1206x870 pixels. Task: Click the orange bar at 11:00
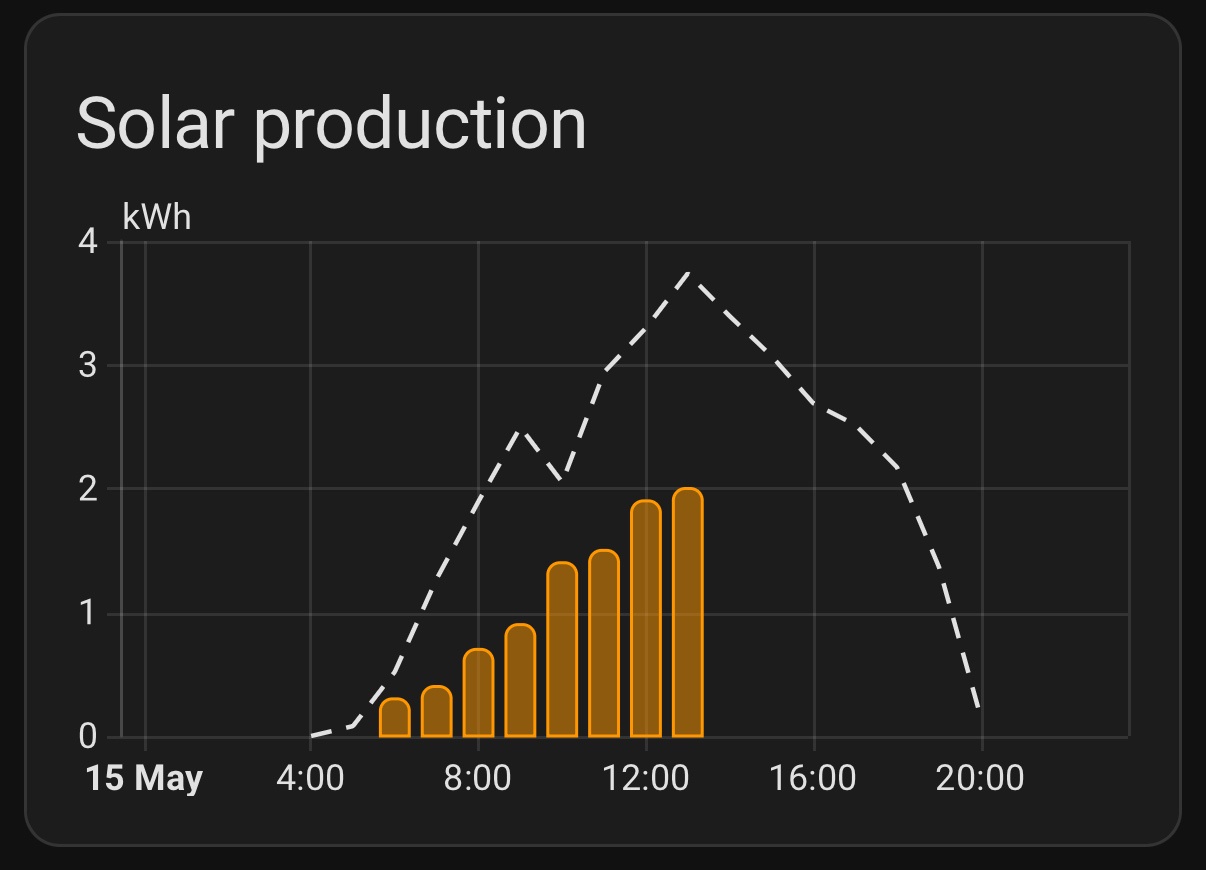[x=604, y=644]
